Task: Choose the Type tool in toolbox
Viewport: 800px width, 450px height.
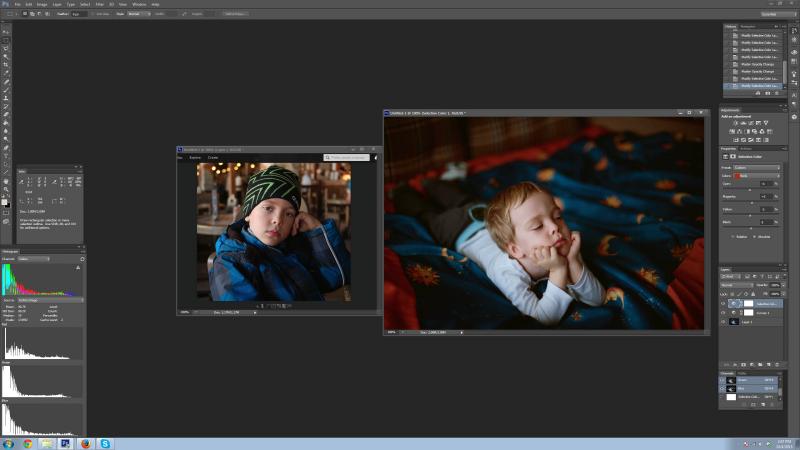Action: [6, 156]
